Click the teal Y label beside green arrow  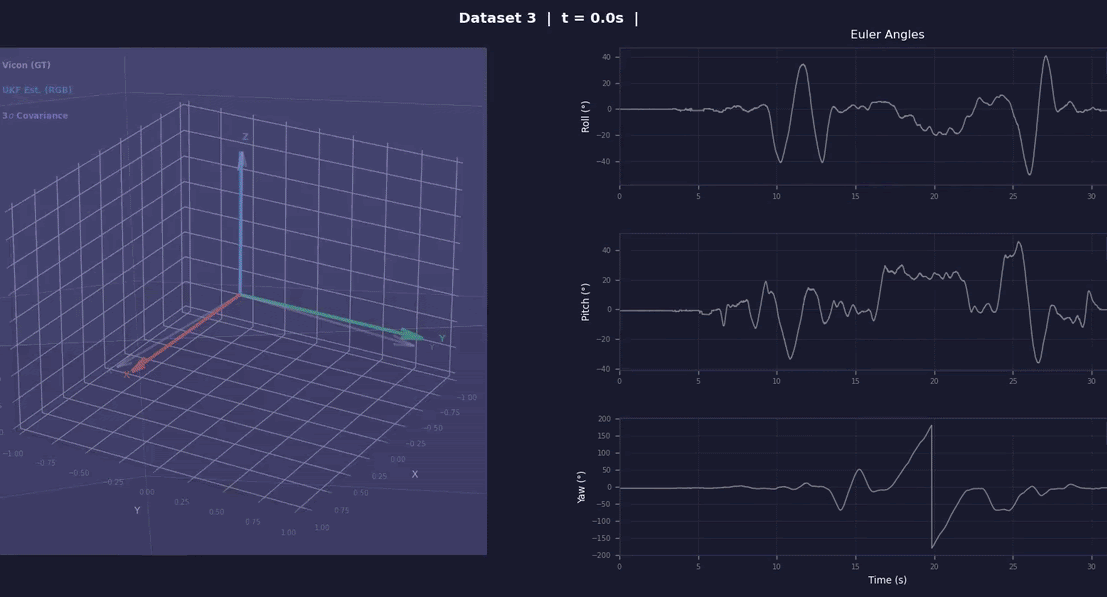tap(442, 339)
